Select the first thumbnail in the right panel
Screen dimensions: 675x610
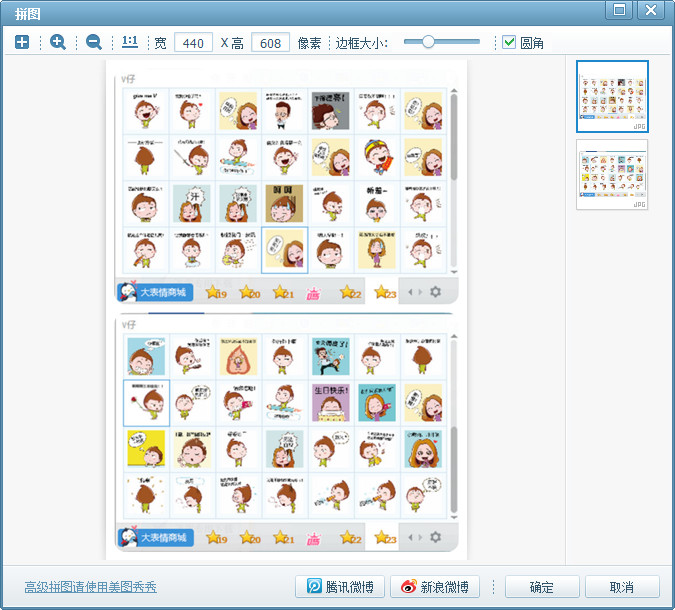click(612, 97)
